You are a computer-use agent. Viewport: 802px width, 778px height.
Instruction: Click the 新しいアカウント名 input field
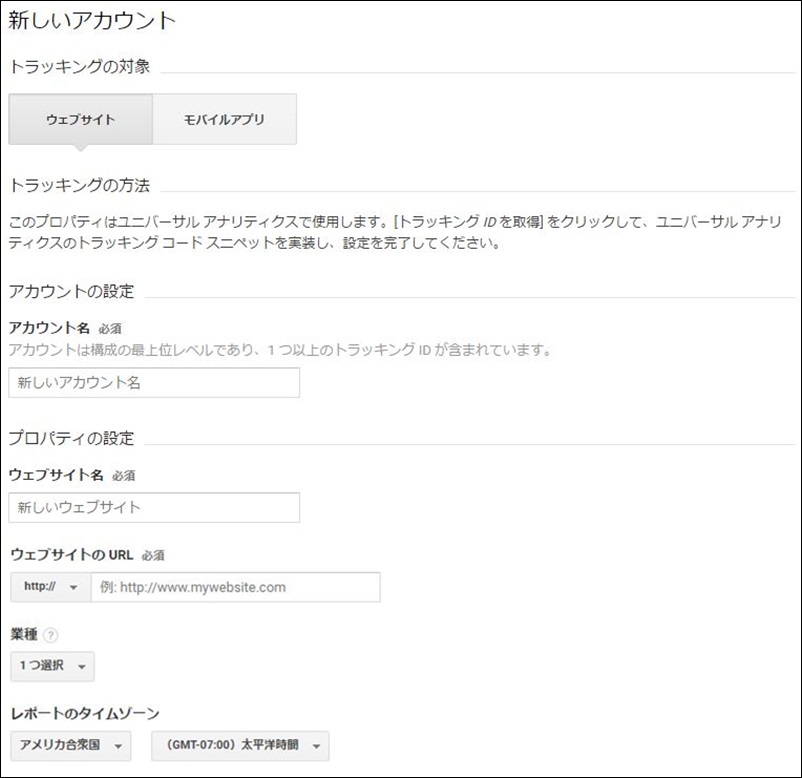[154, 383]
